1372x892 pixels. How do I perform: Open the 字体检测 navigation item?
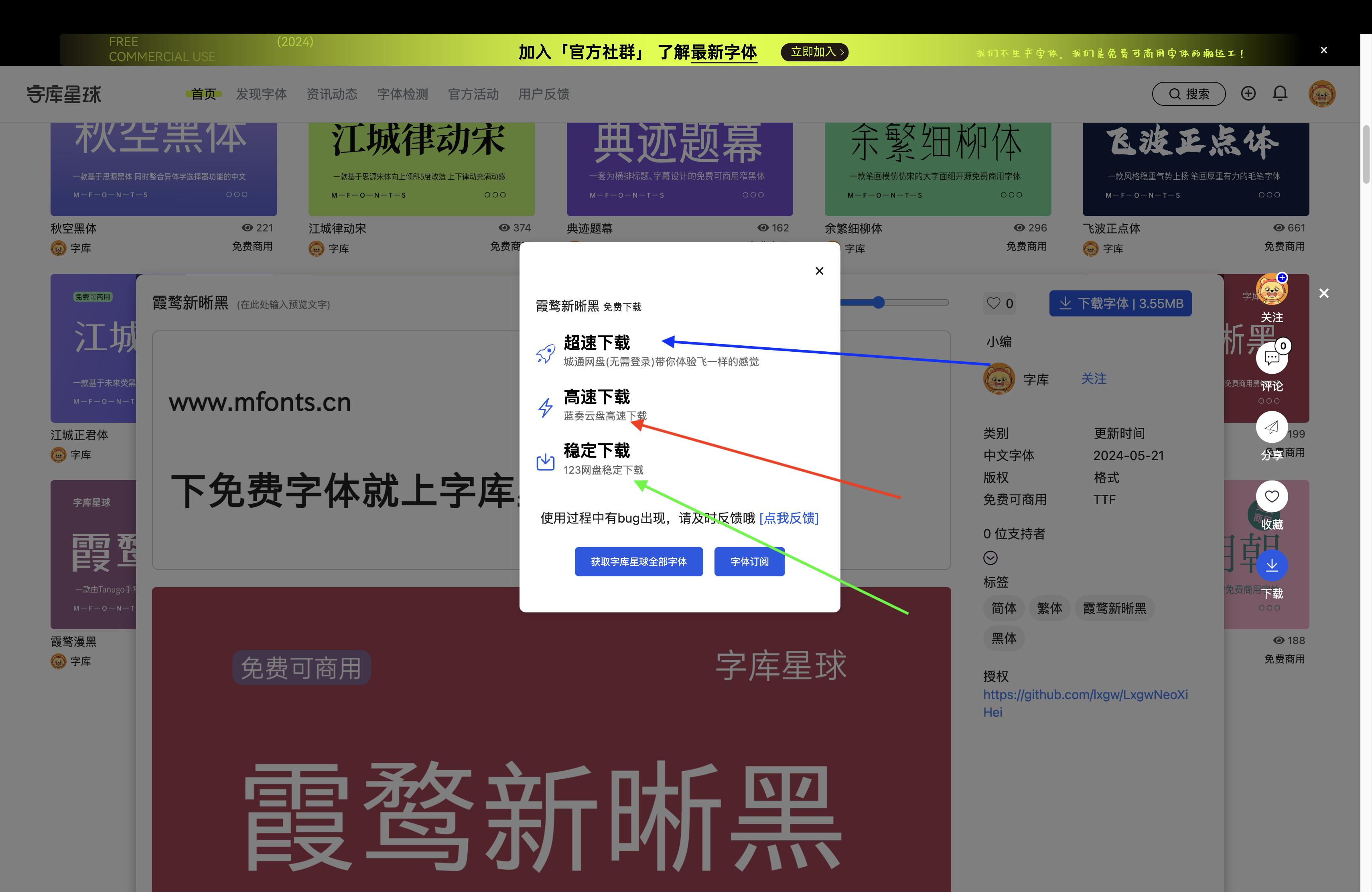[402, 94]
